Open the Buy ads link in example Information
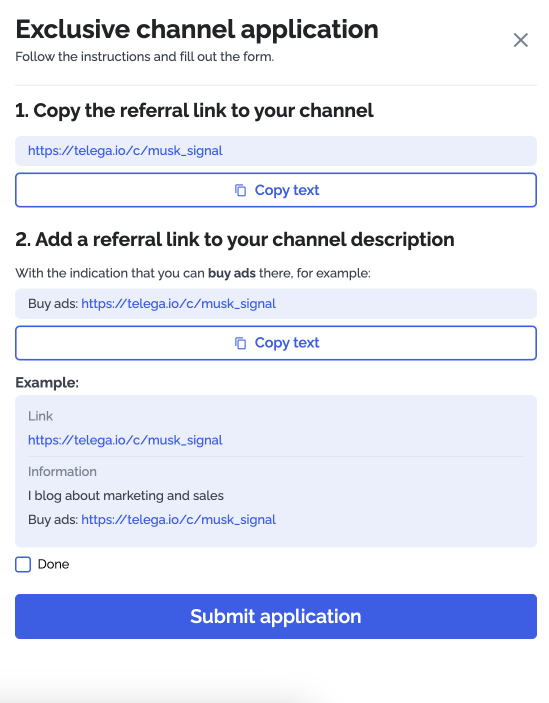The image size is (549, 703). (x=178, y=520)
